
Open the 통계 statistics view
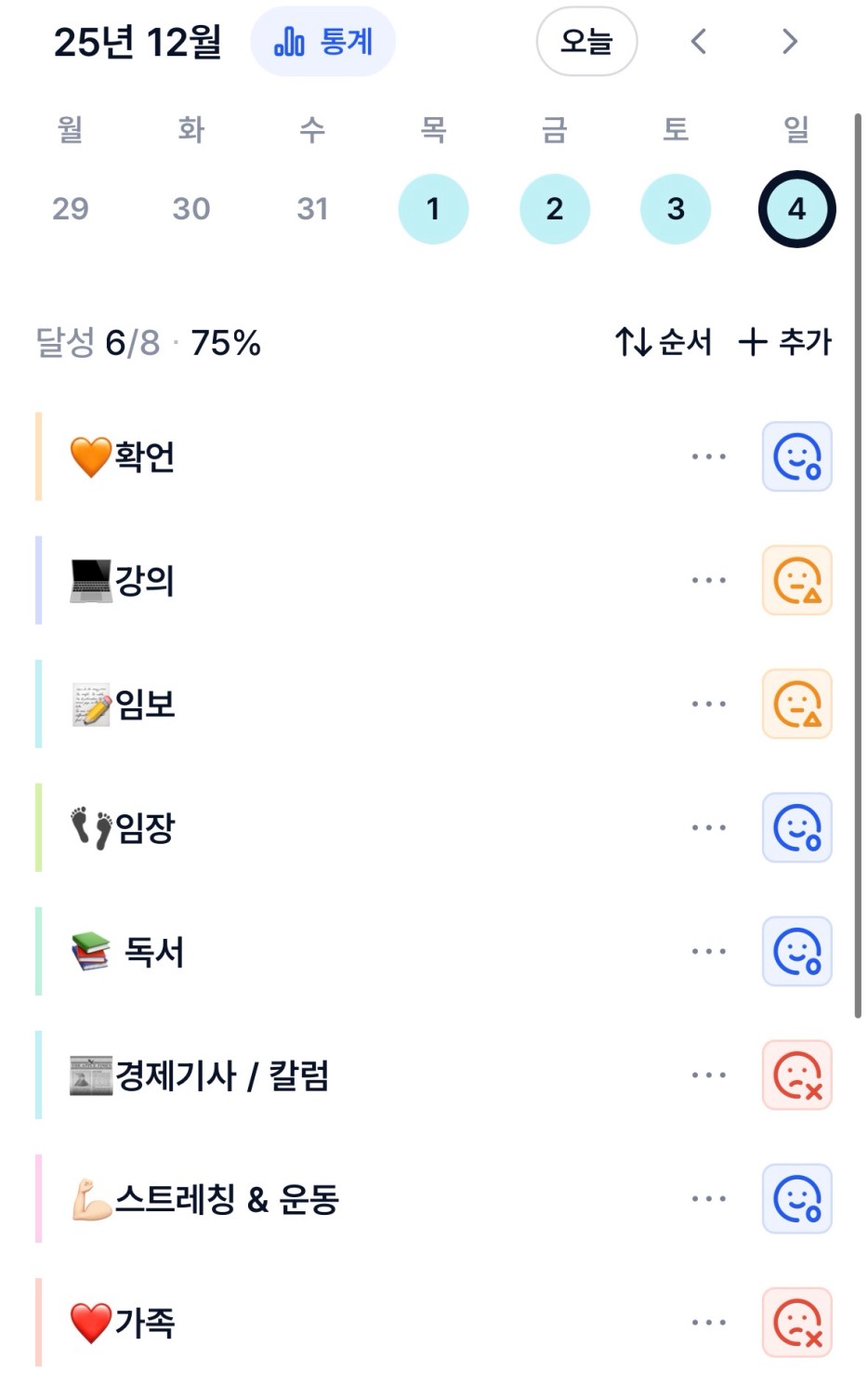[x=322, y=42]
